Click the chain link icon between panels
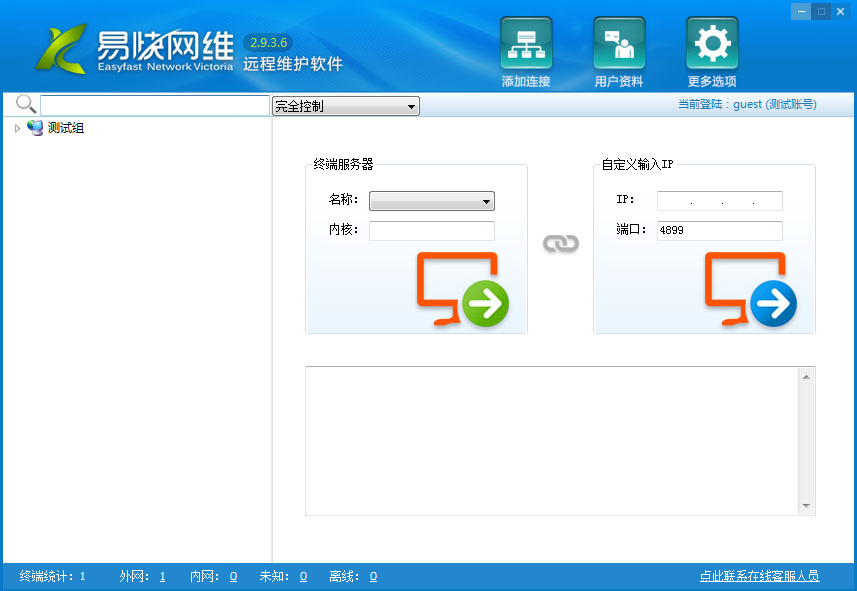Image resolution: width=857 pixels, height=591 pixels. coord(561,243)
